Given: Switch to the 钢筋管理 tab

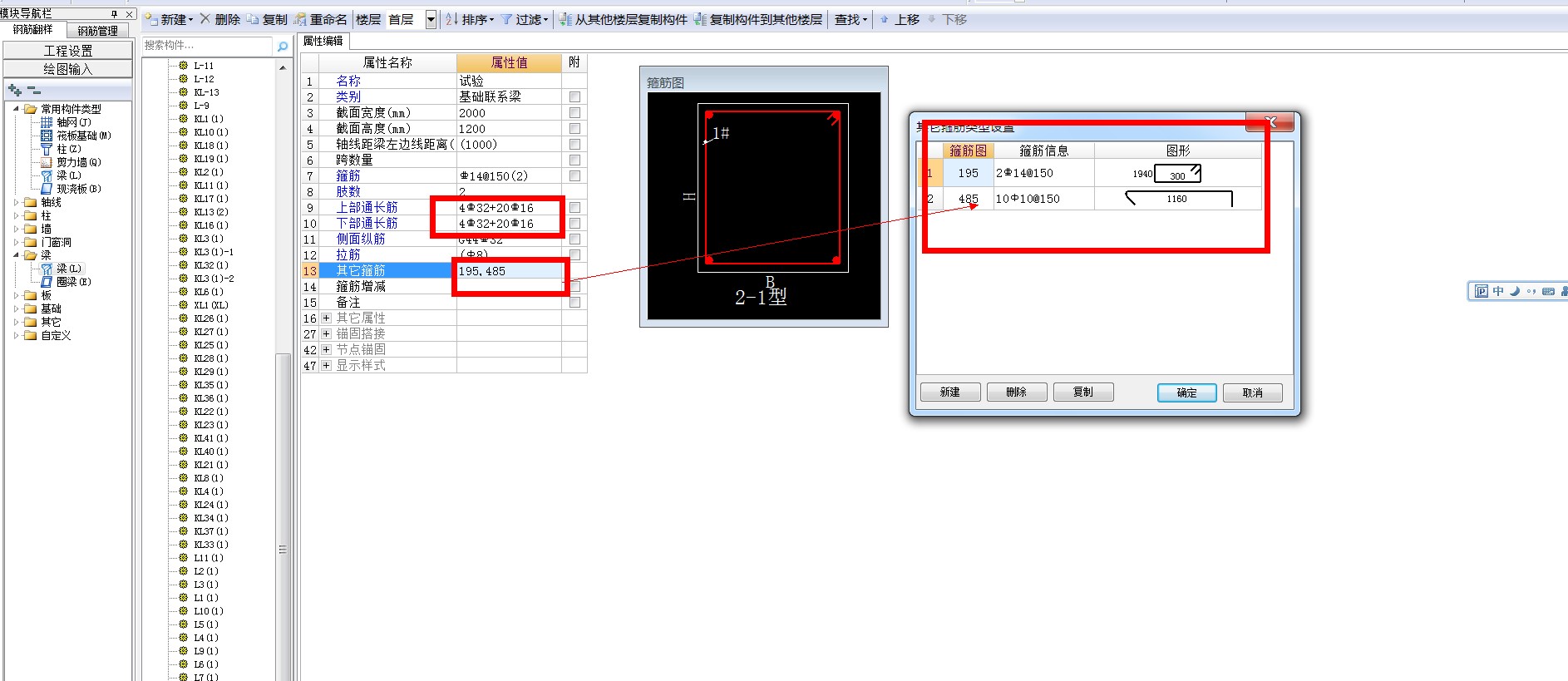Looking at the screenshot, I should pyautogui.click(x=98, y=30).
